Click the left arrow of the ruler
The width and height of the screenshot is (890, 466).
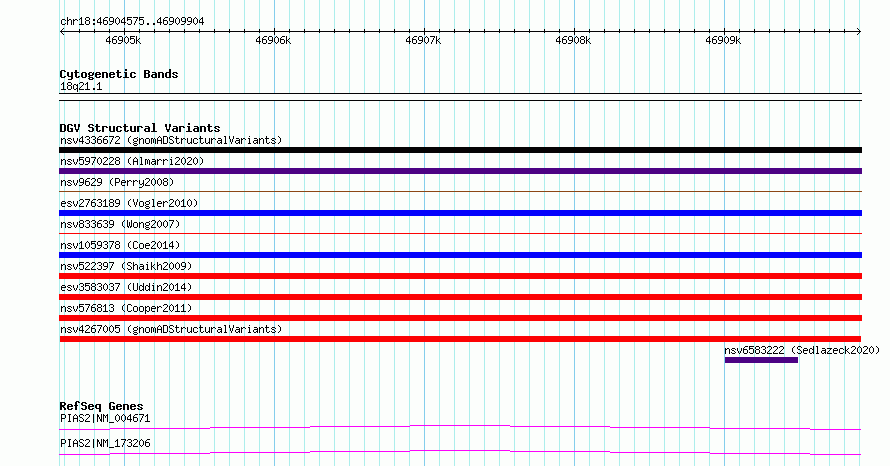point(62,32)
